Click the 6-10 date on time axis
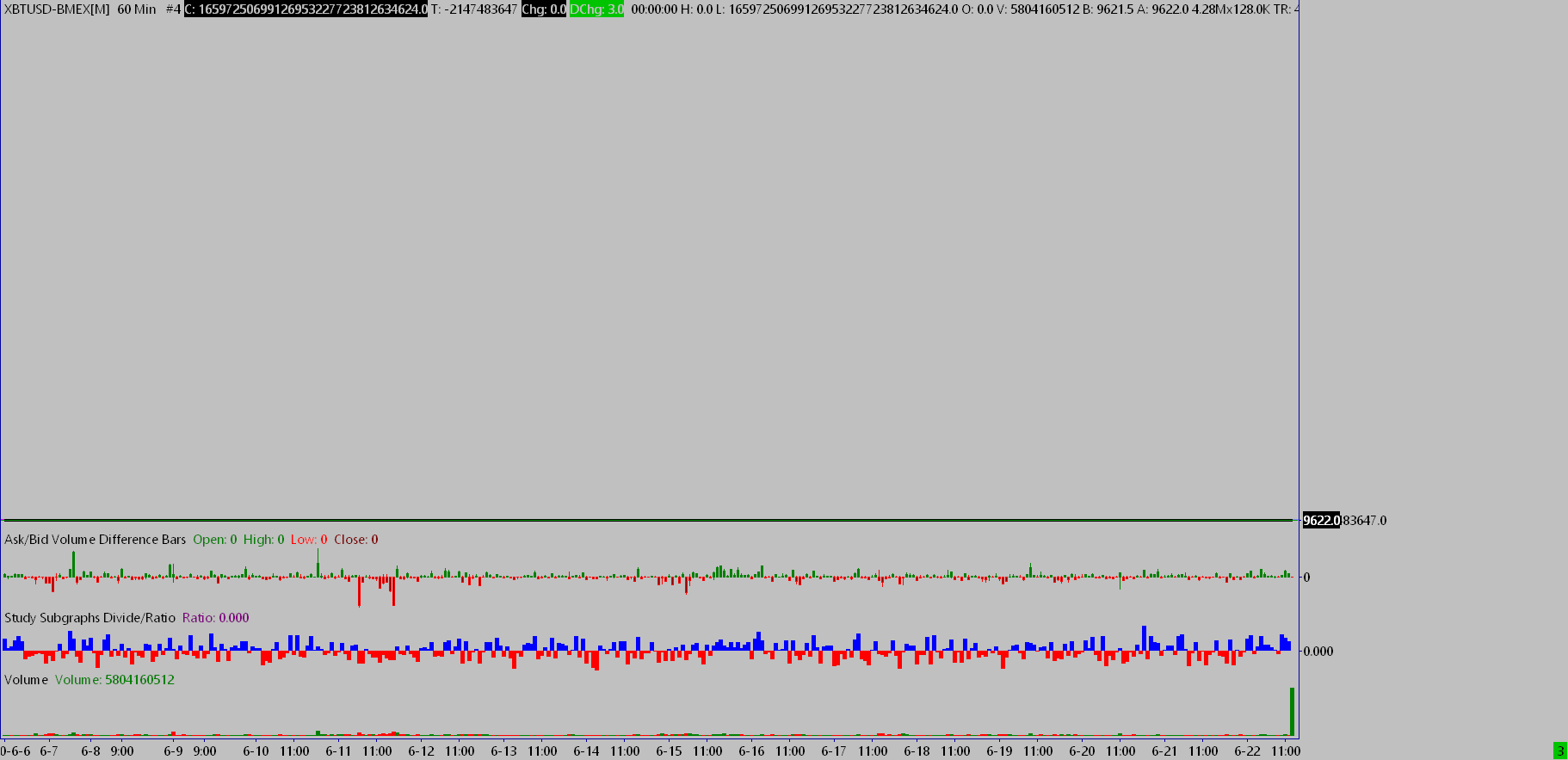The width and height of the screenshot is (1568, 760). pyautogui.click(x=256, y=751)
